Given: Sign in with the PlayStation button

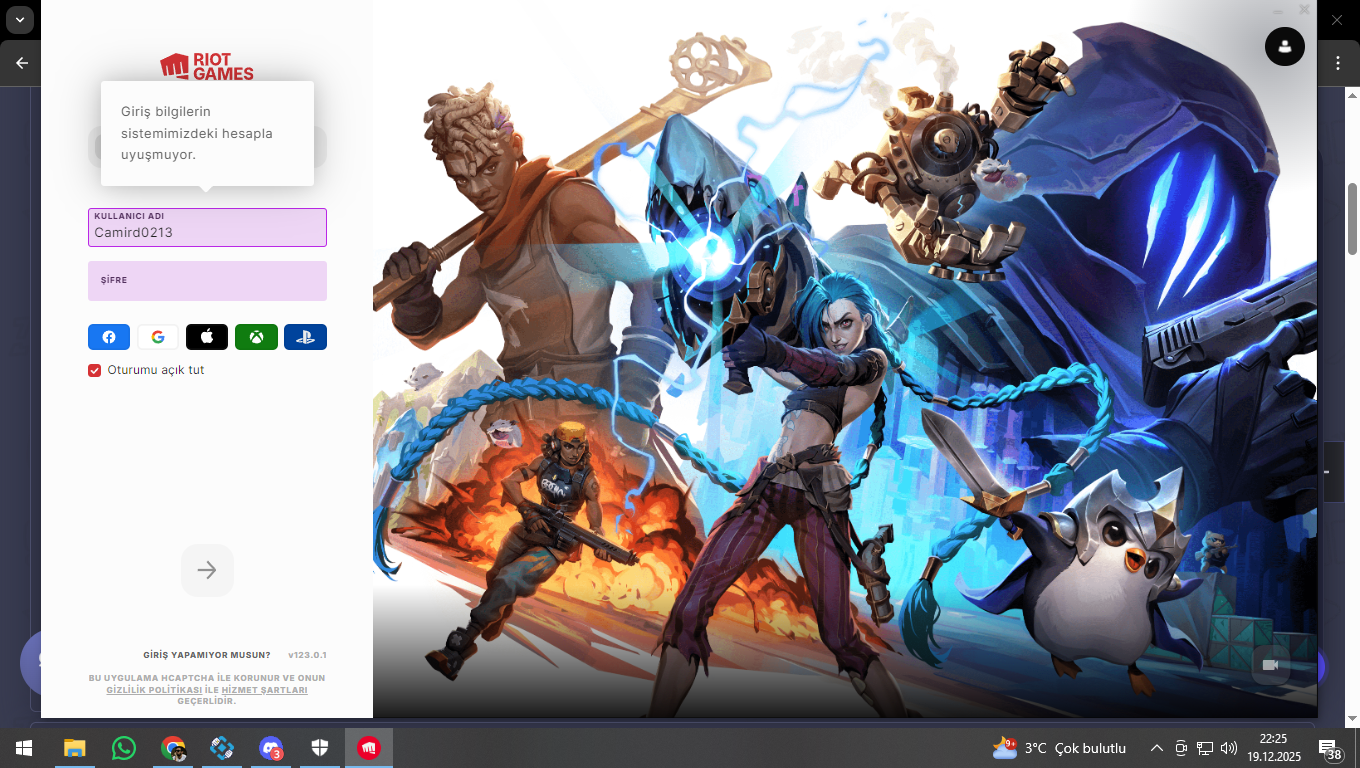Looking at the screenshot, I should pos(305,337).
